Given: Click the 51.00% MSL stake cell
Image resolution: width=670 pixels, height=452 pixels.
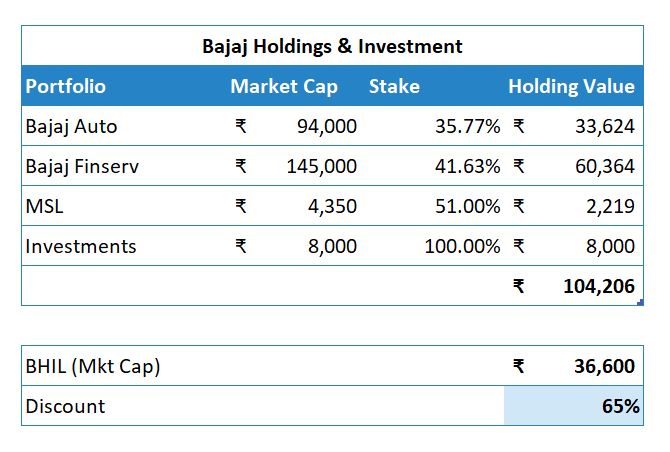Looking at the screenshot, I should [467, 206].
